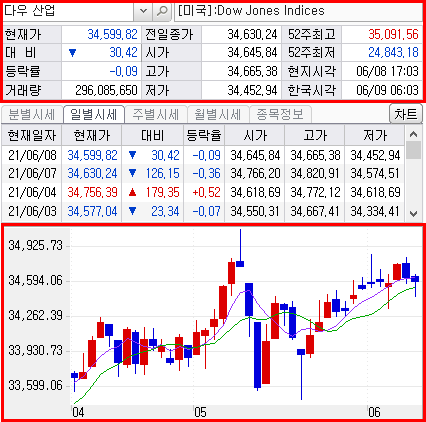Click the red up triangle for 21/06/04

click(132, 192)
